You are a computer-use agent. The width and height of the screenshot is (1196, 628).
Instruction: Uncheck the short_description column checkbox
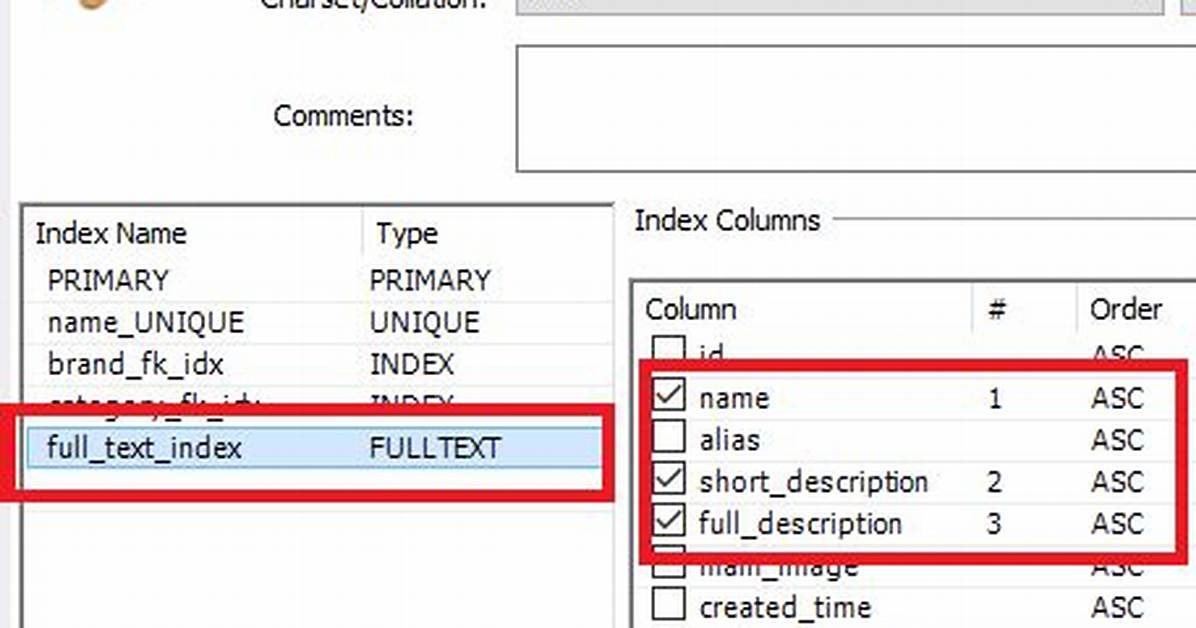[x=669, y=480]
